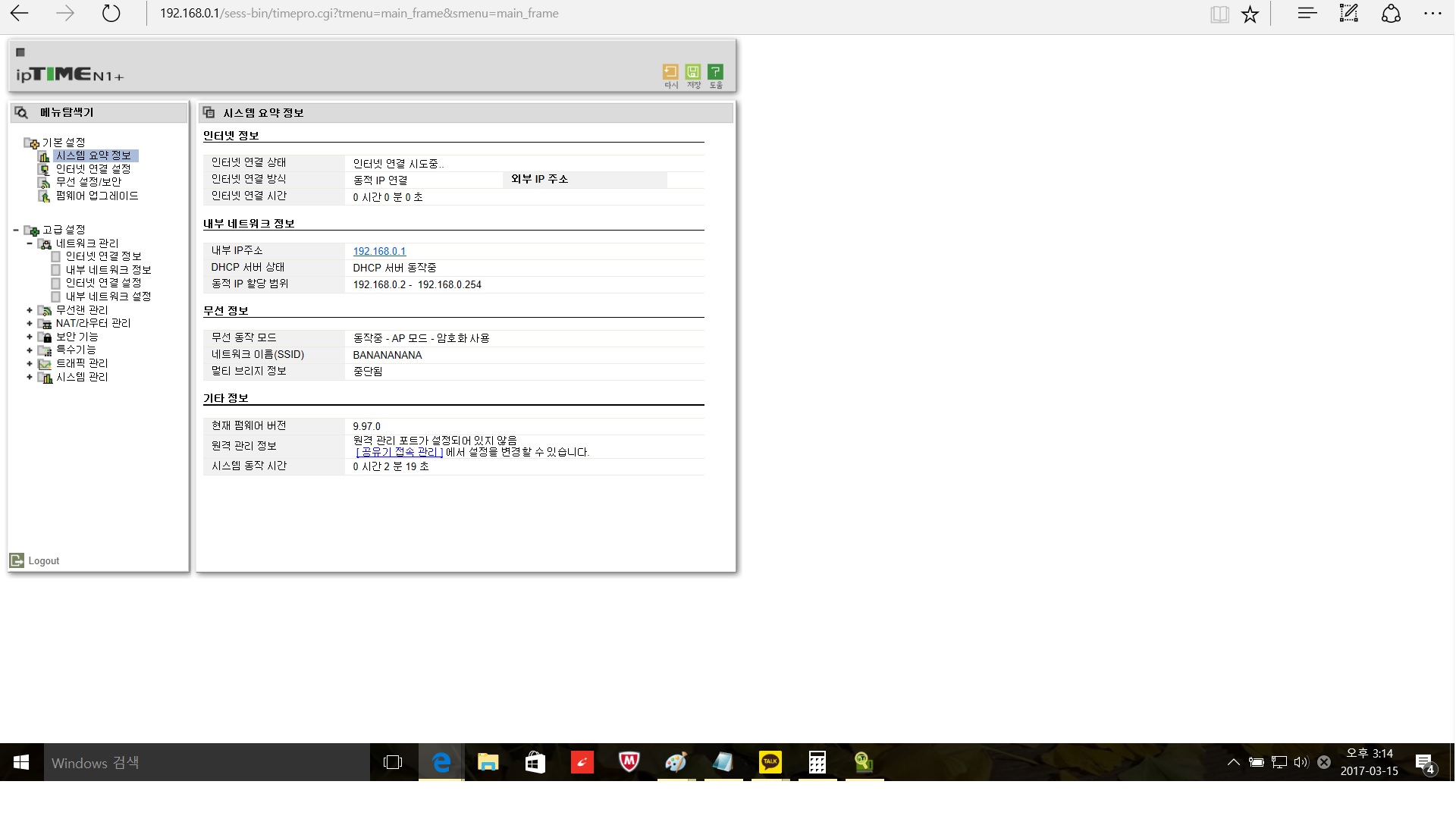This screenshot has width=1456, height=819.
Task: Expand the 트래픽 관리 tree node
Action: click(30, 363)
